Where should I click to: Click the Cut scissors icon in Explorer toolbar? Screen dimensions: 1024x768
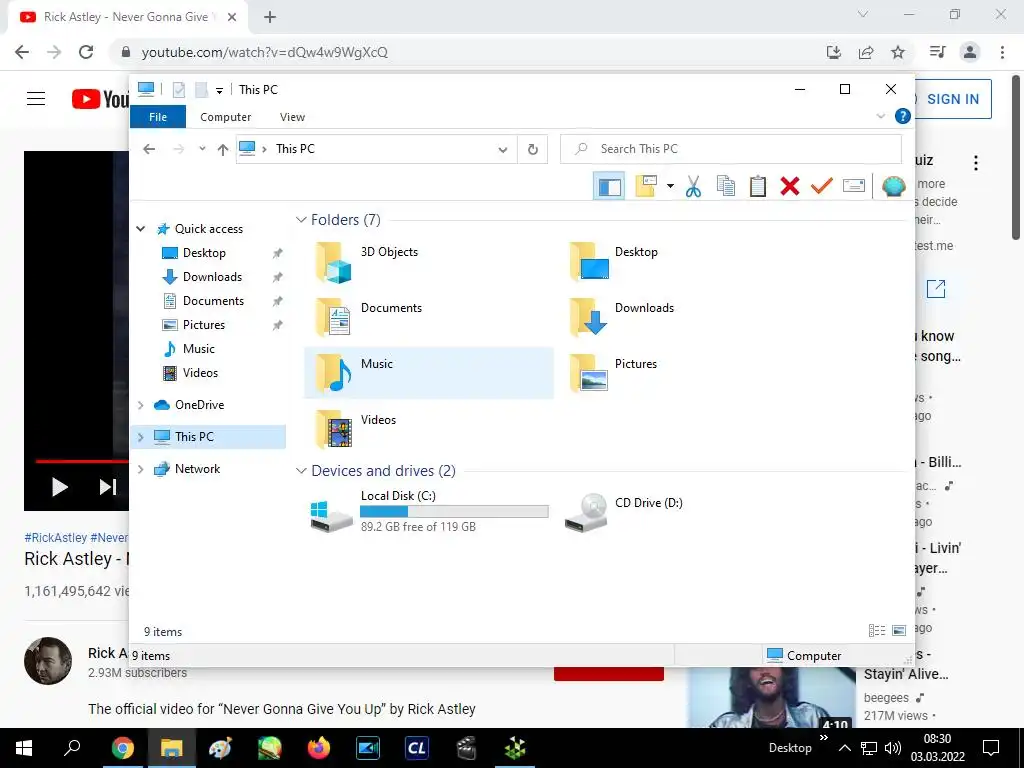tap(693, 186)
